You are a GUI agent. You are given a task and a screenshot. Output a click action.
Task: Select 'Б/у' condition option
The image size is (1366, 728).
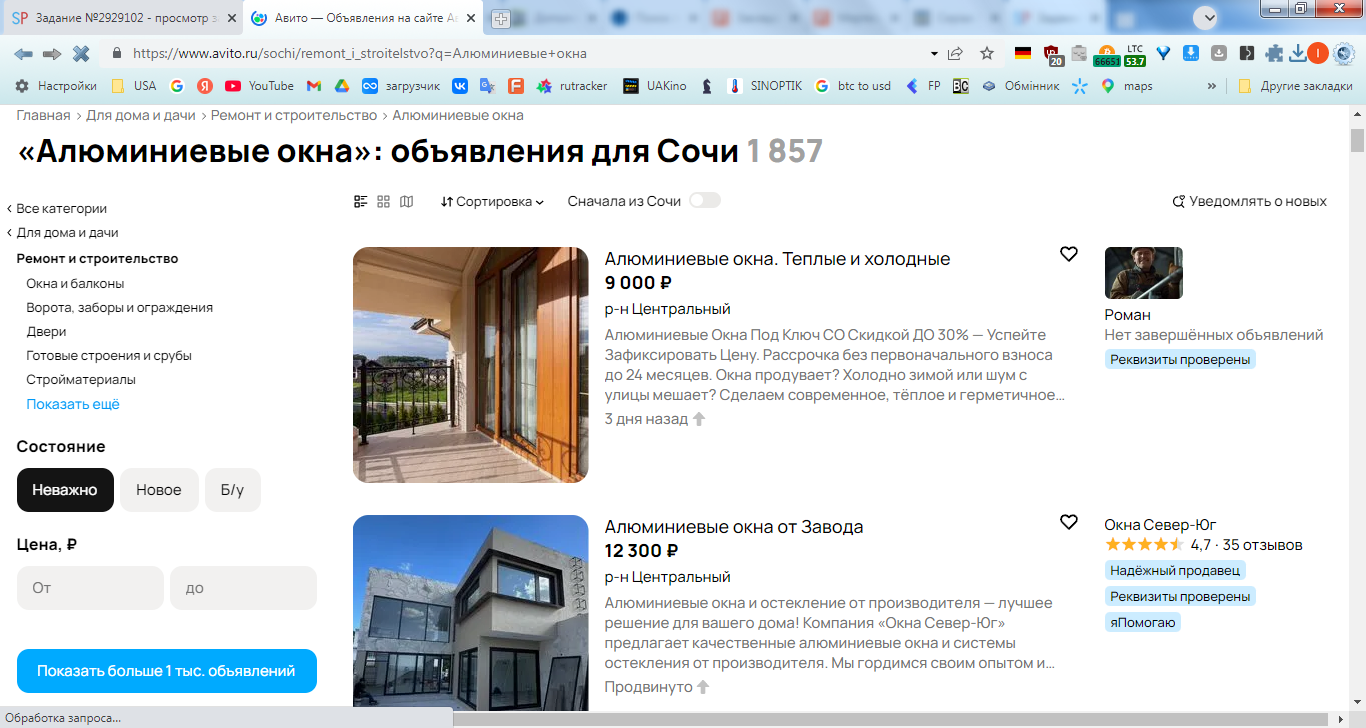coord(232,490)
